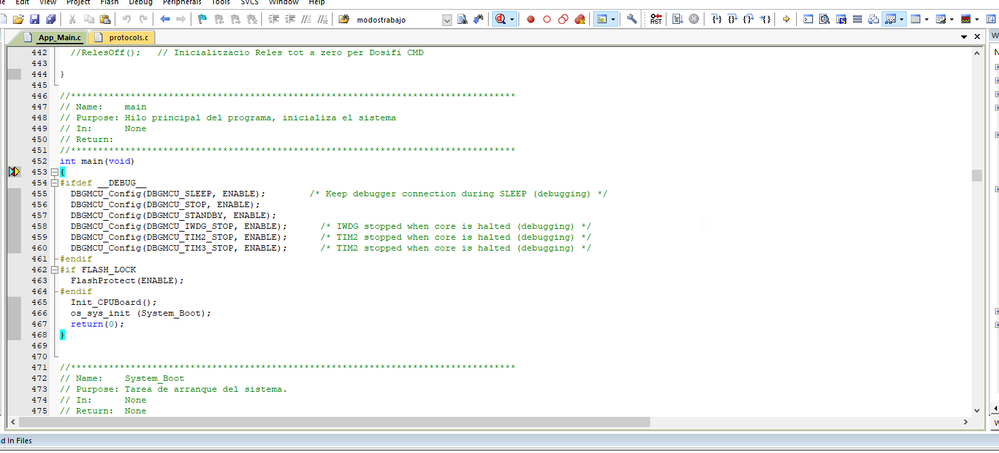Run to the cursor line
999x453 pixels.
pos(765,19)
